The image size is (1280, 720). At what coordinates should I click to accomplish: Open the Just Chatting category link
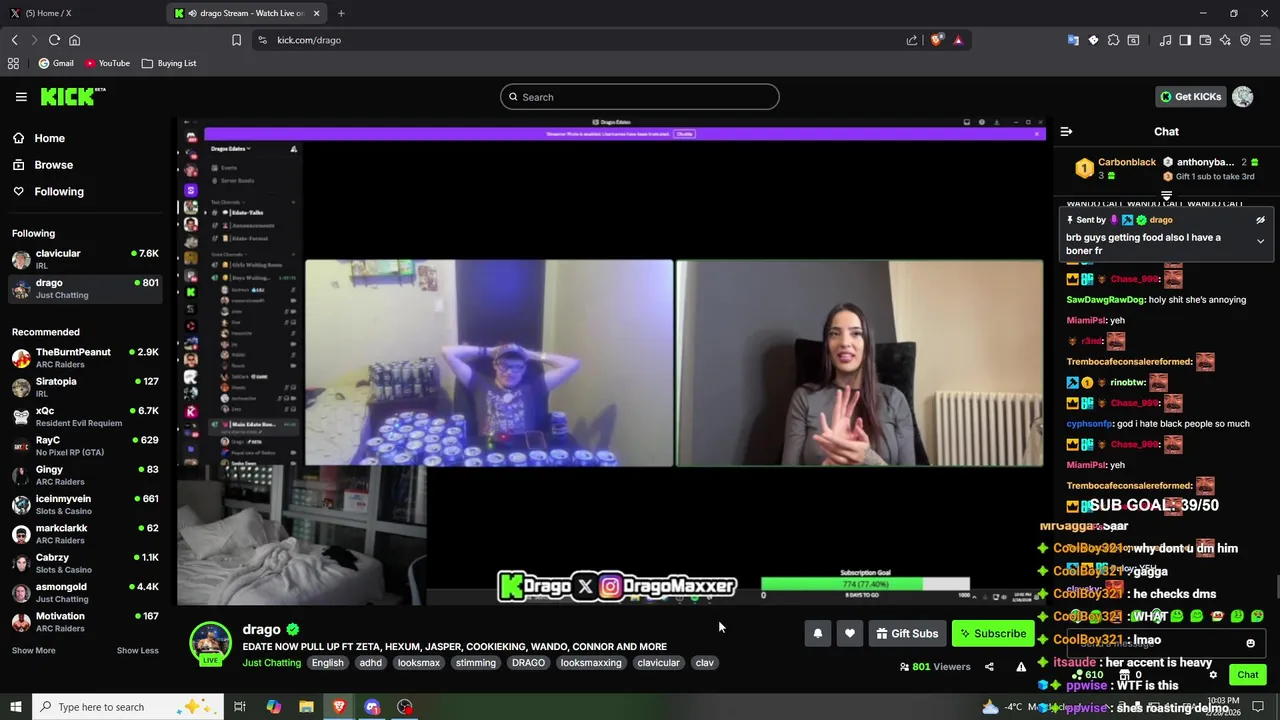(x=271, y=662)
